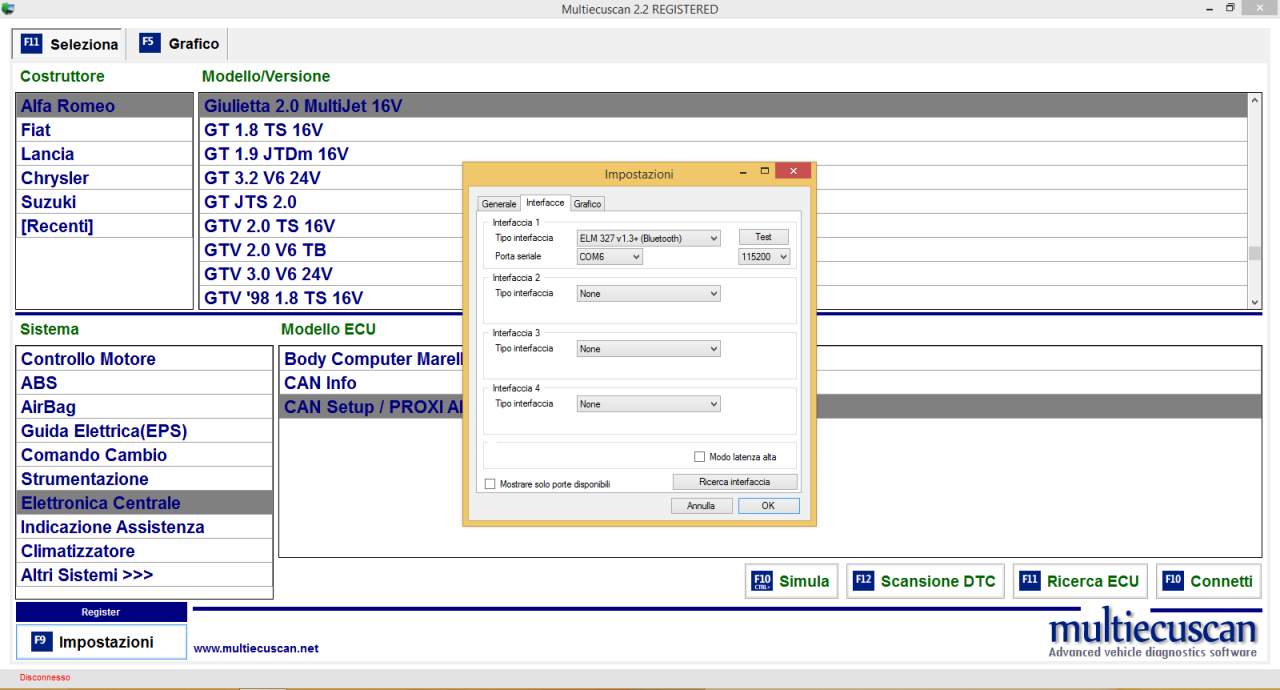Pick GT JTS 2.0 model
The width and height of the screenshot is (1280, 690).
(x=331, y=202)
